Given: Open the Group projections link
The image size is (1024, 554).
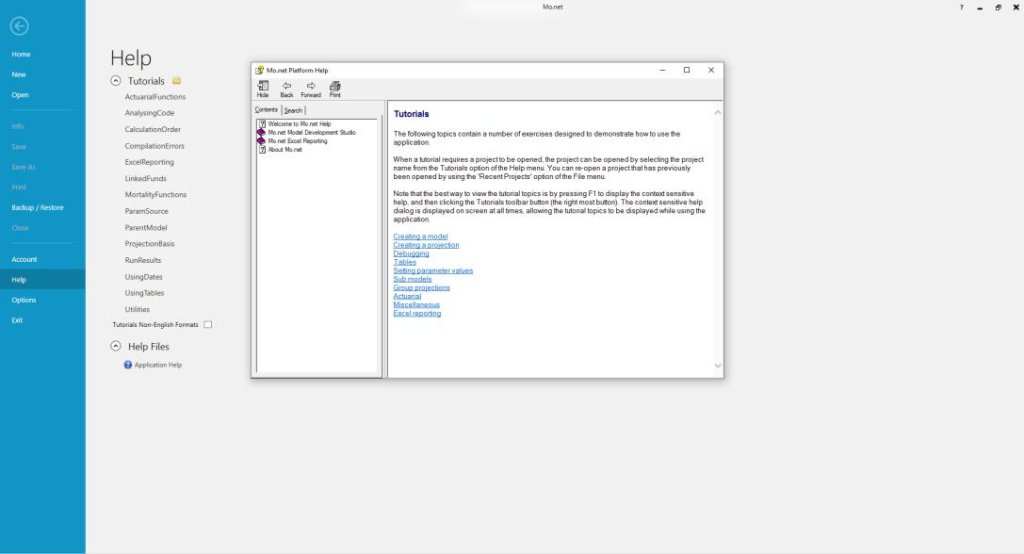Looking at the screenshot, I should tap(421, 287).
